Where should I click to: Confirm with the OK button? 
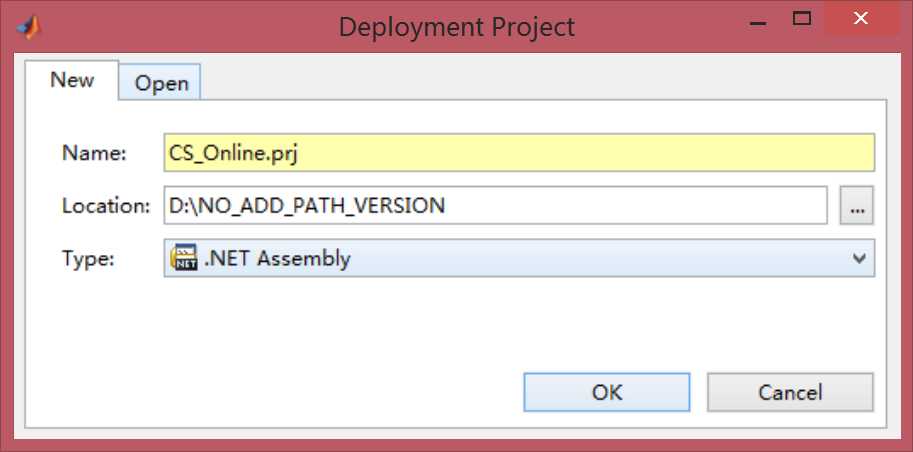(x=607, y=392)
